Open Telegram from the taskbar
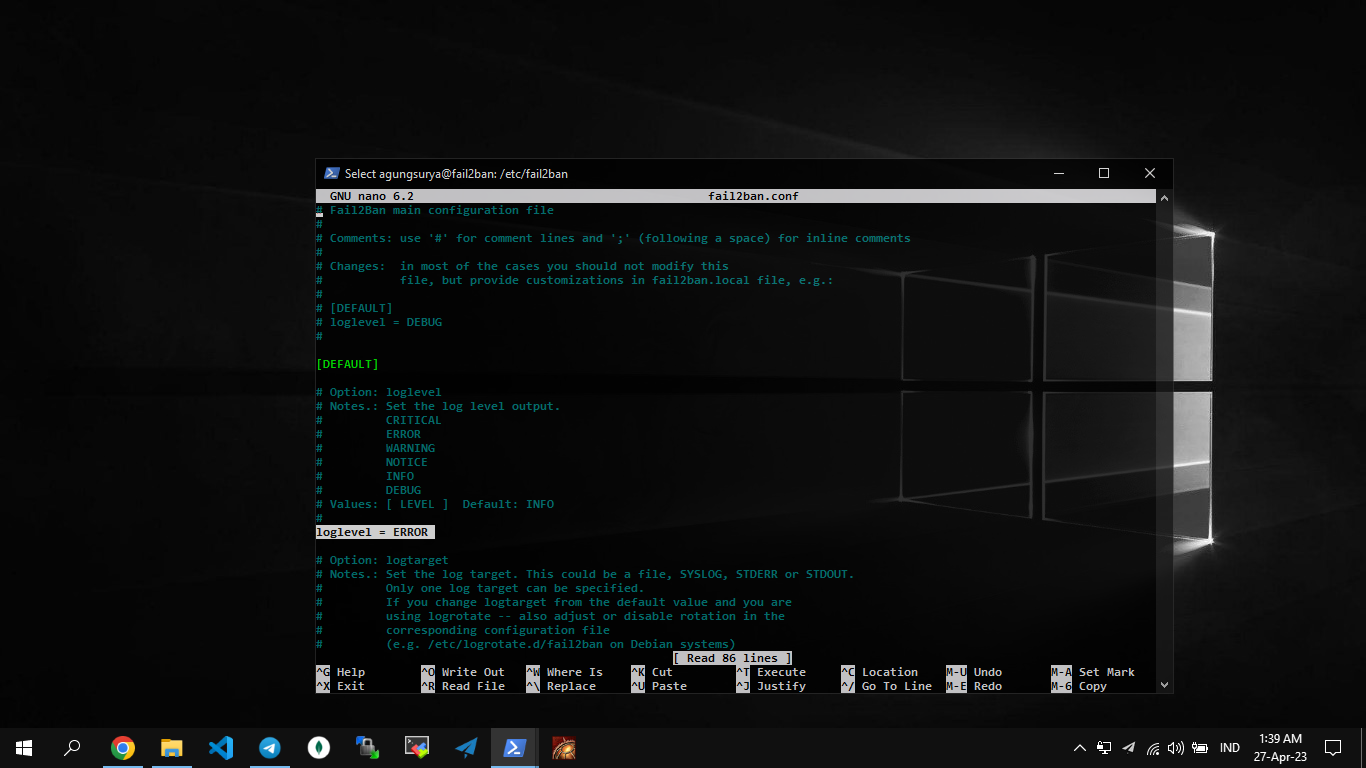The image size is (1366, 768). (x=270, y=748)
